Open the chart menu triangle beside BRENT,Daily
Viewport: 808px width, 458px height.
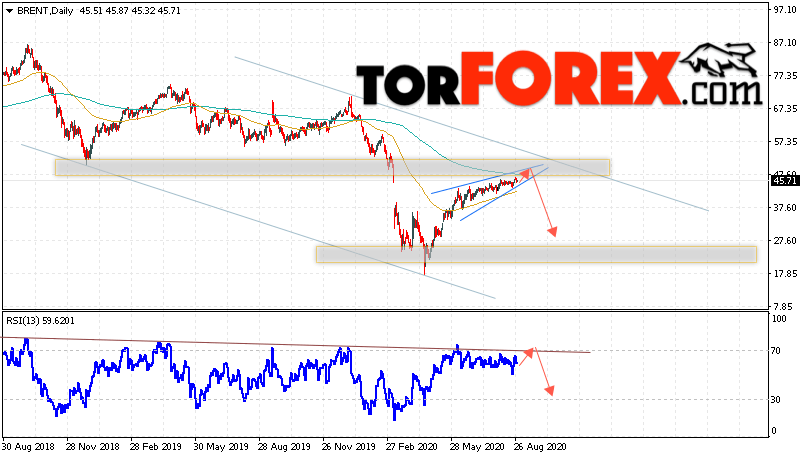(x=9, y=11)
